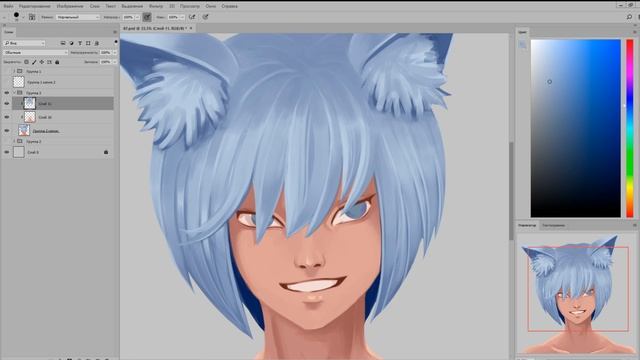
Task: Open the Layers panel flyout menu
Action: pos(115,32)
